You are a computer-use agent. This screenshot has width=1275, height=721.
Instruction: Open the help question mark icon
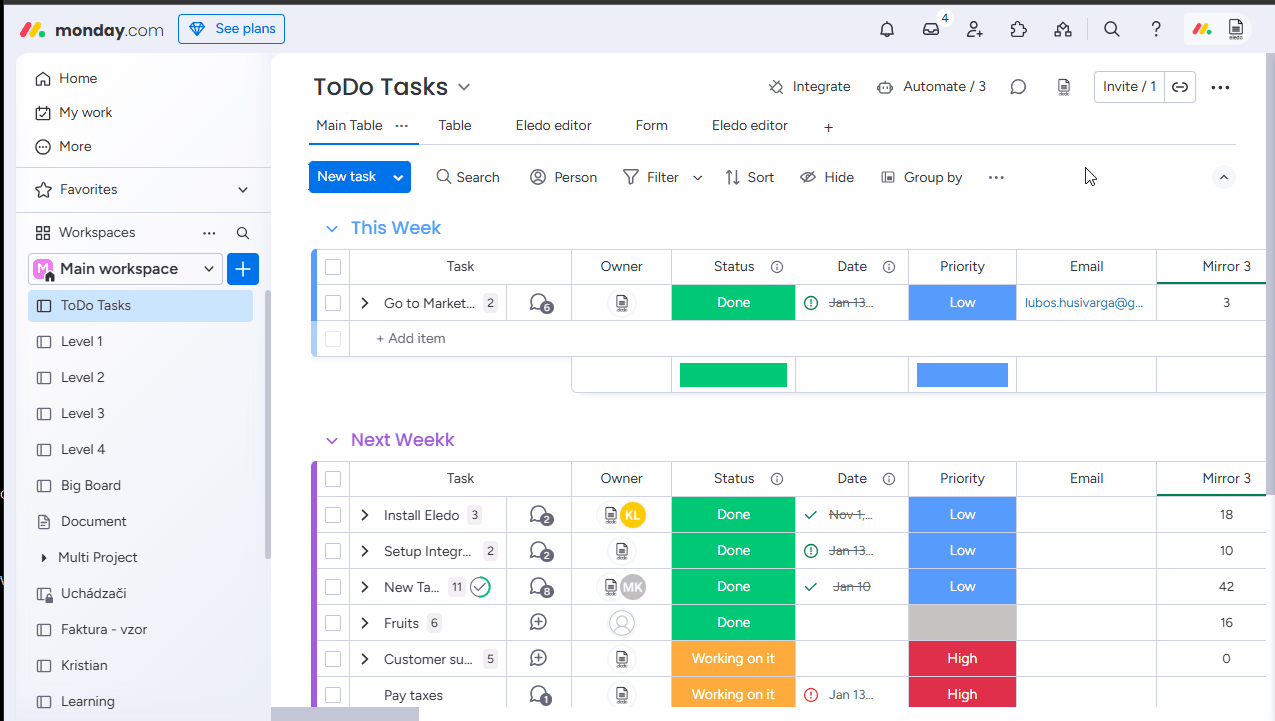(1156, 29)
